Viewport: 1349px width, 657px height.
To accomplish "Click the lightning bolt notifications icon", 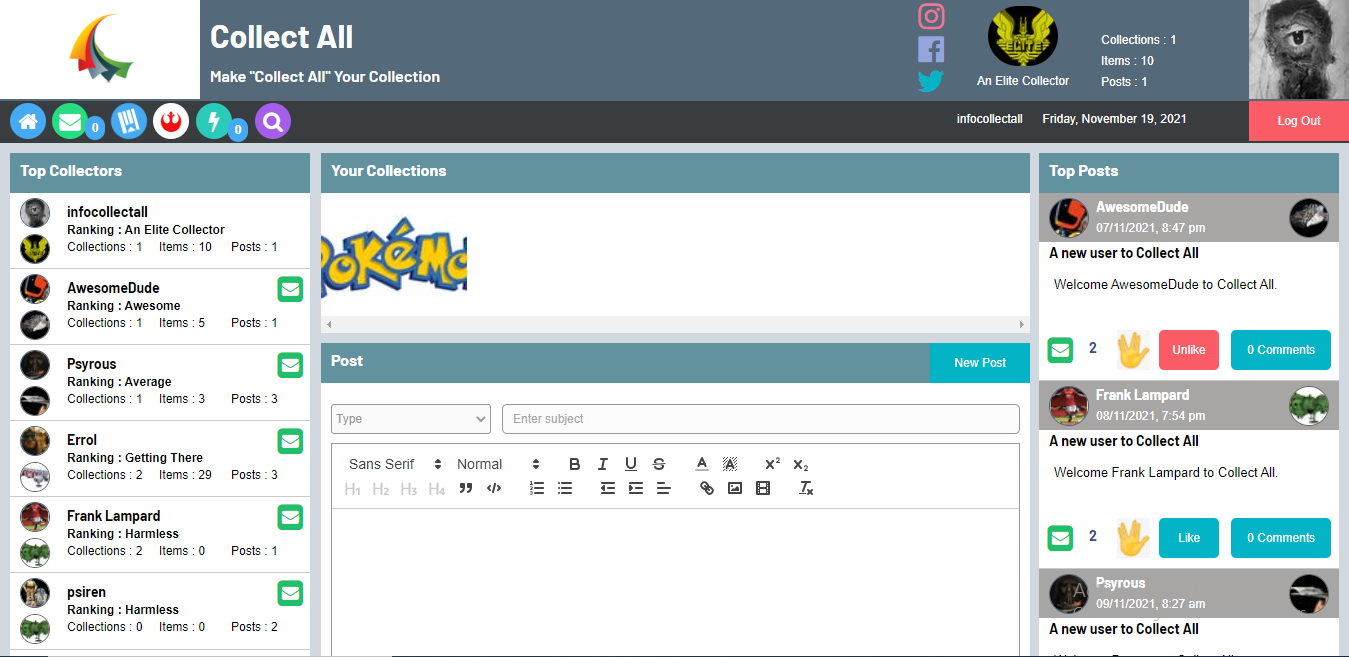I will point(214,122).
